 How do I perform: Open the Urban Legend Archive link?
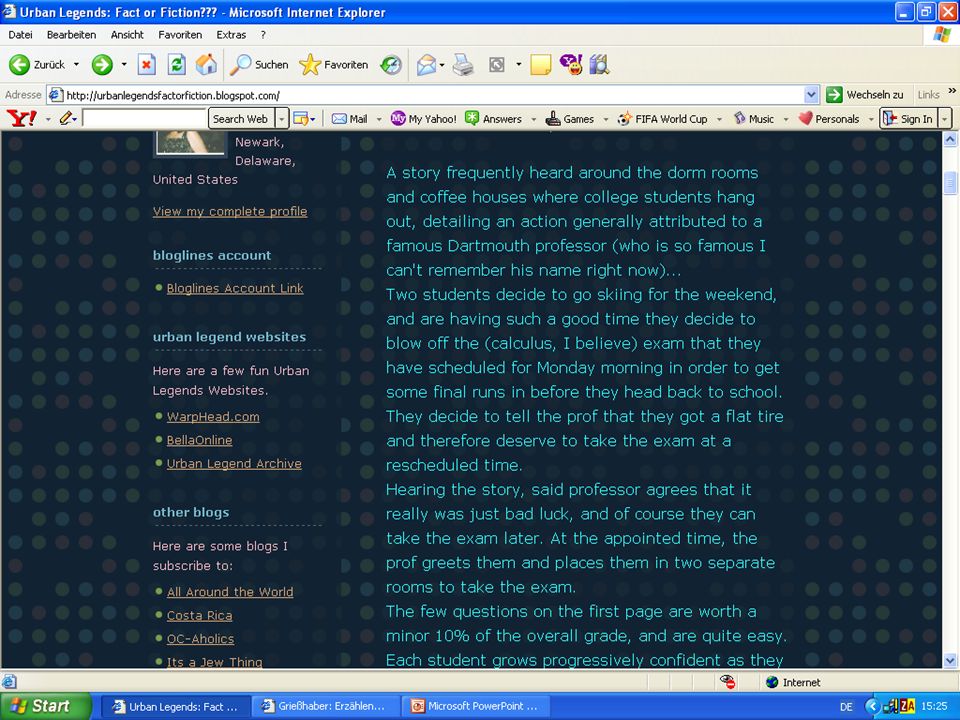click(234, 463)
